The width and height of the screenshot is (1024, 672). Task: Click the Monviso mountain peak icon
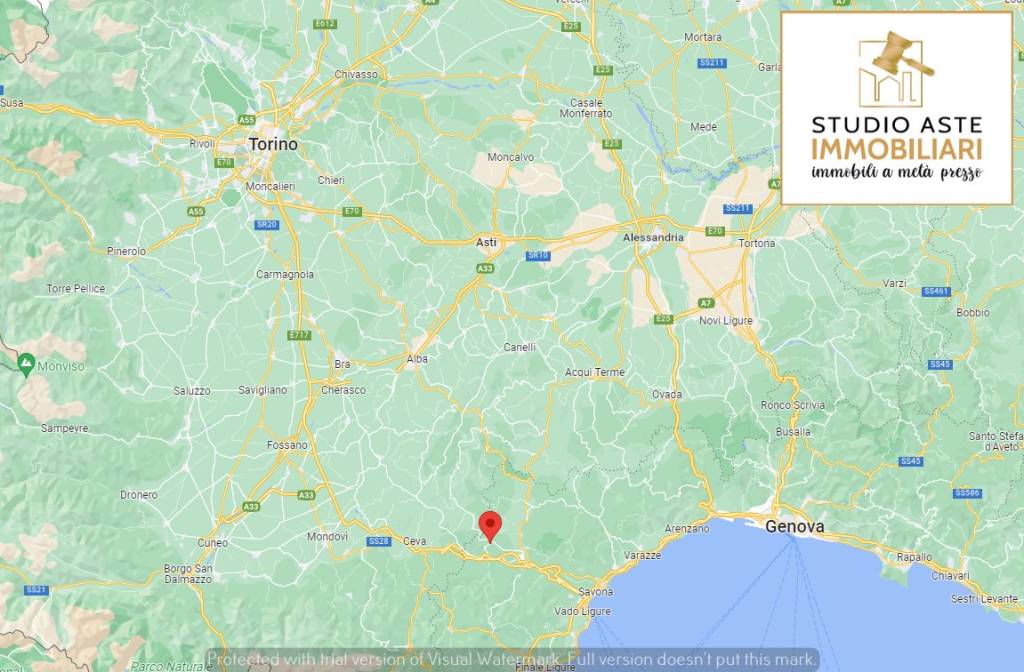26,364
